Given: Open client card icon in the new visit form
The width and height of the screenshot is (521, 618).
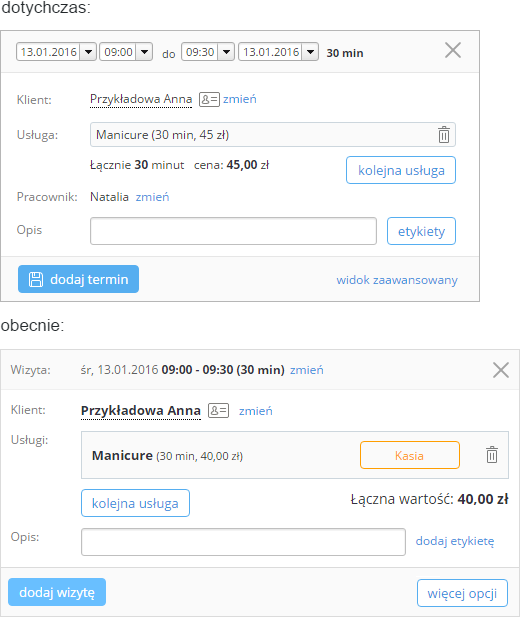Looking at the screenshot, I should pos(218,410).
